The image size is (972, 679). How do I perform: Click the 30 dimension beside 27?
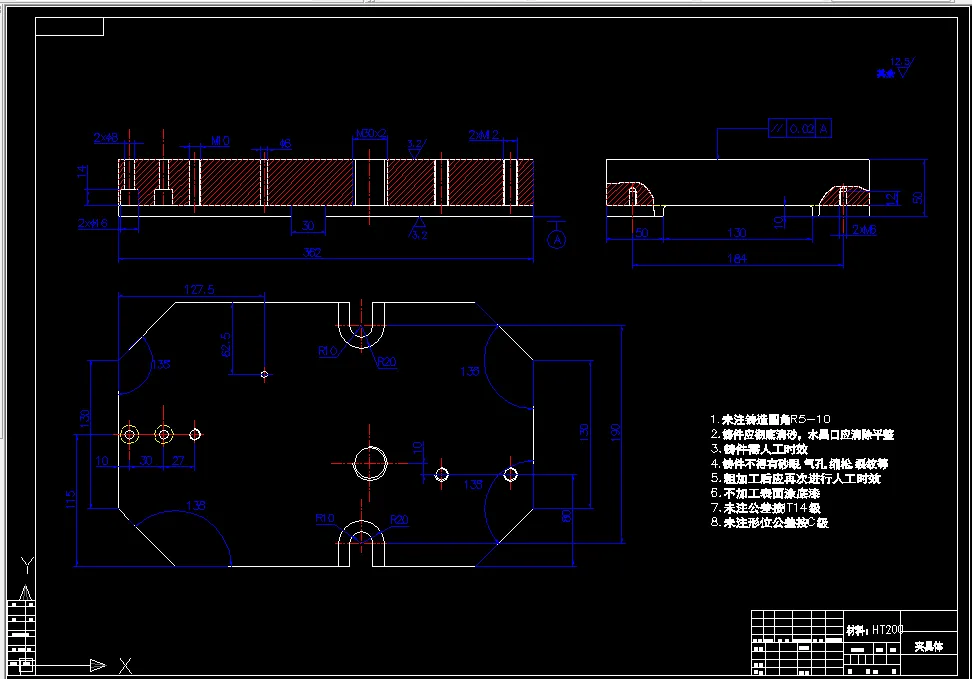[146, 460]
